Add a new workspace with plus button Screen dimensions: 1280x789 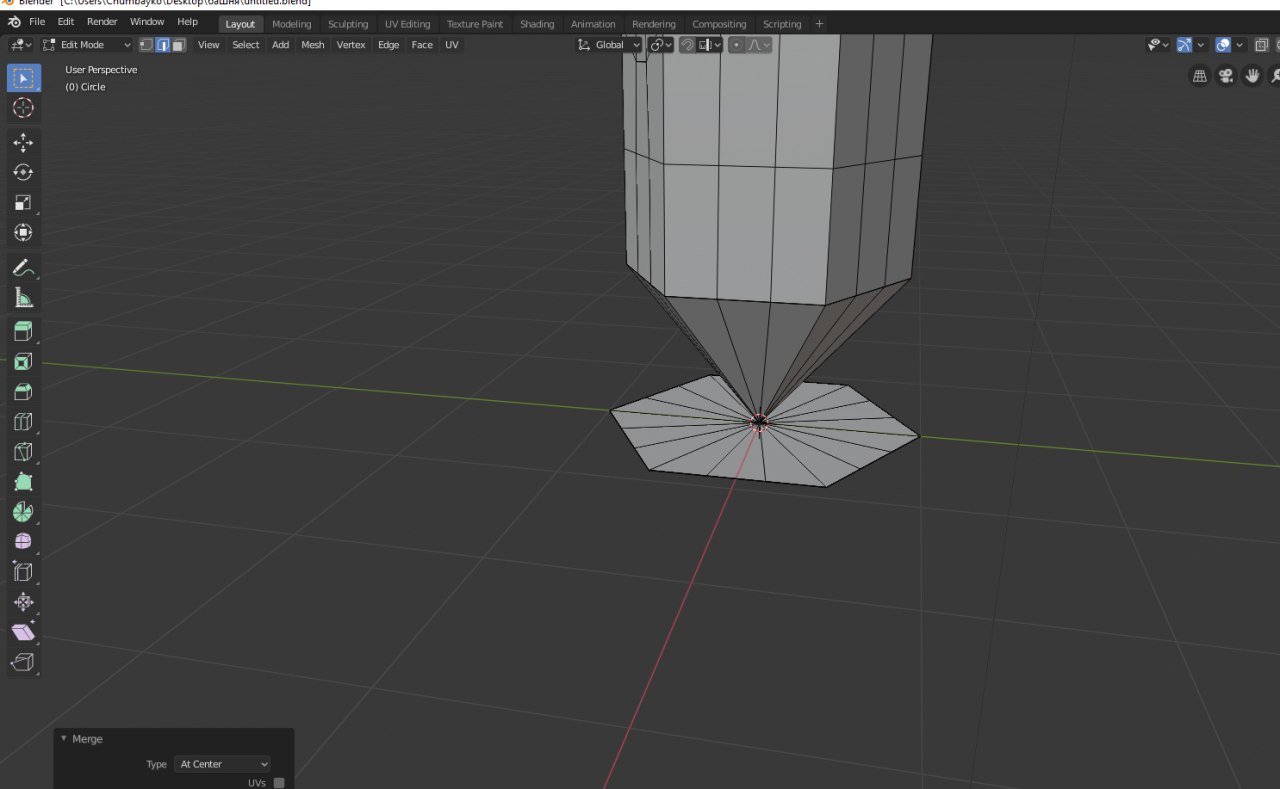[x=819, y=24]
